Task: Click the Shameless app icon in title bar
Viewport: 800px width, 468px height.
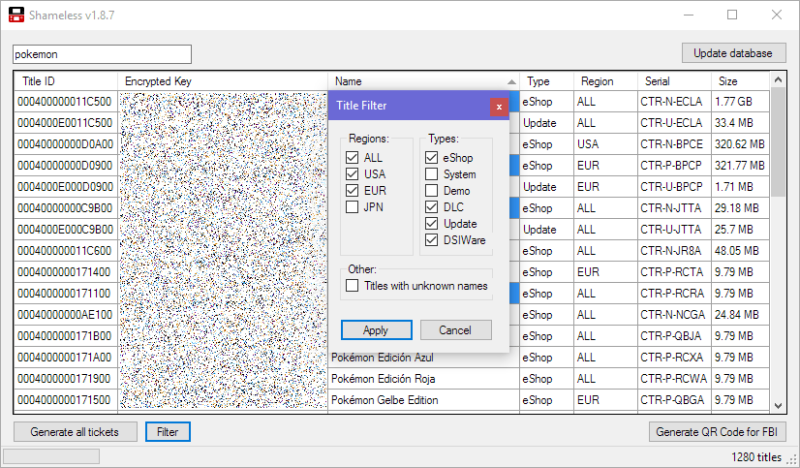Action: coord(16,15)
